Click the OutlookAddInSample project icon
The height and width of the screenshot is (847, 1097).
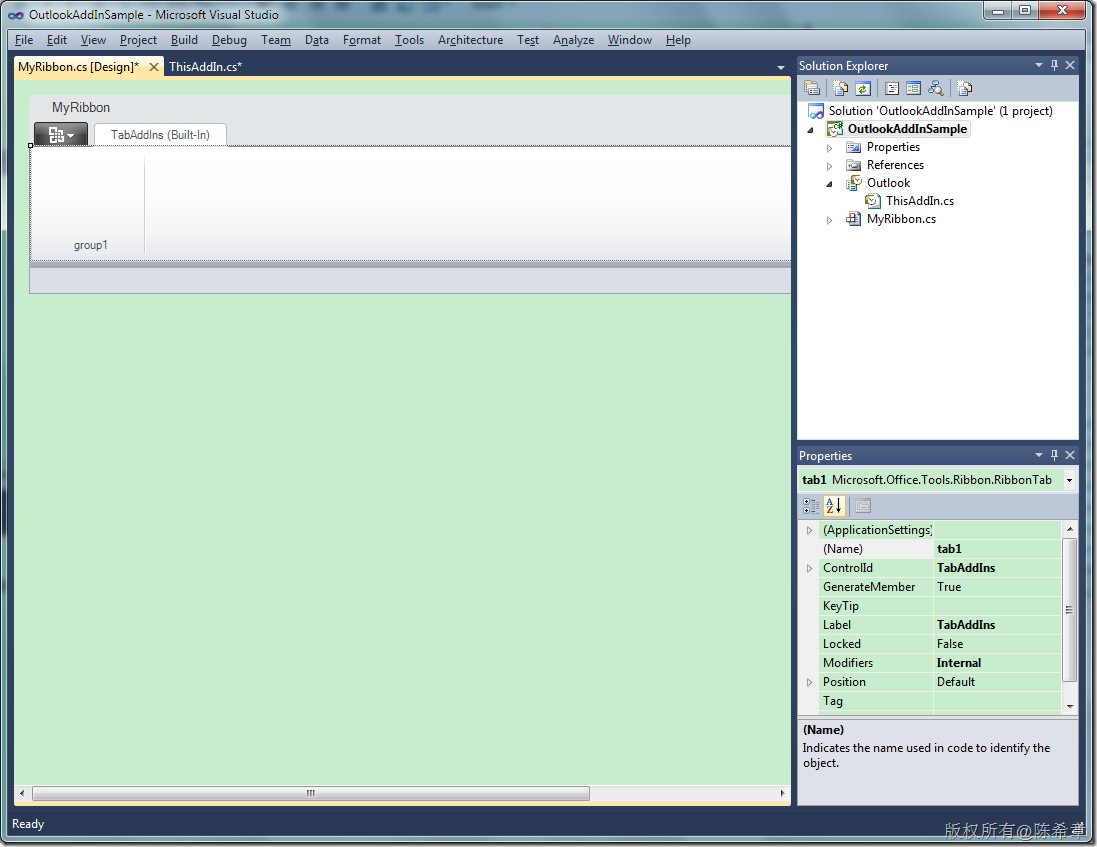pos(835,129)
